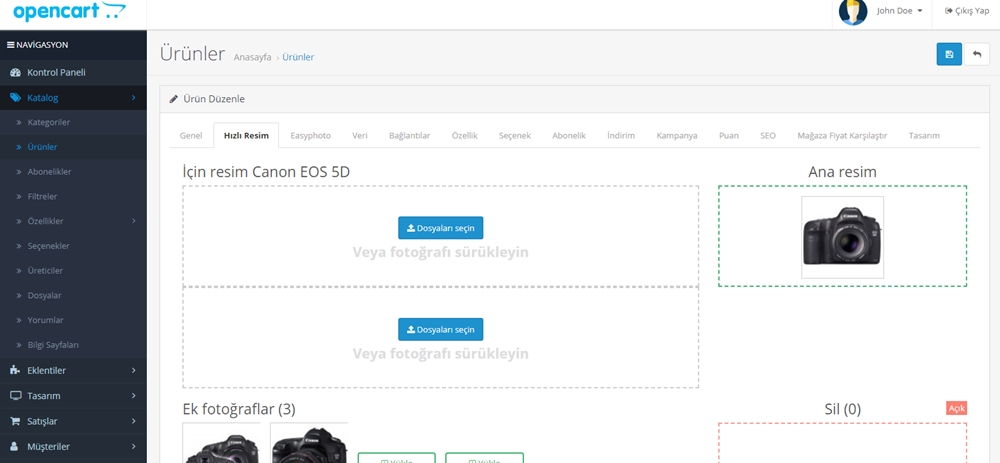Switch to Tasarım product tab
Viewport: 1000px width, 463px height.
(x=924, y=136)
